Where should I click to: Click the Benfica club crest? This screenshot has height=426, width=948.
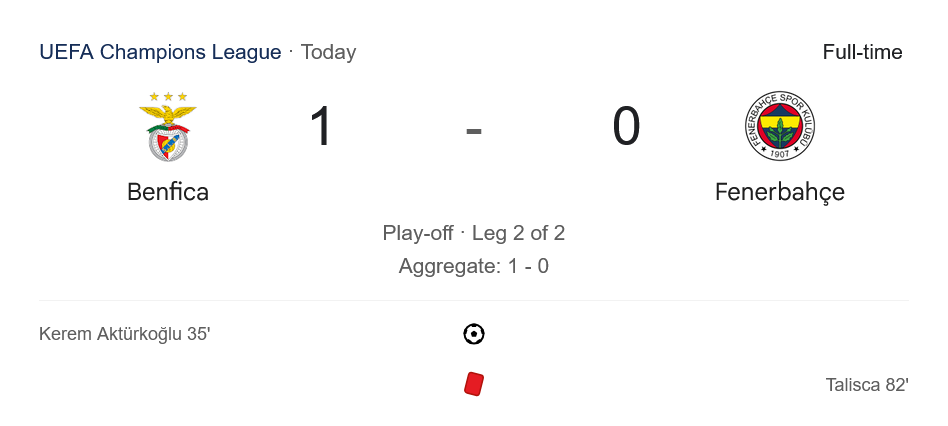[168, 127]
